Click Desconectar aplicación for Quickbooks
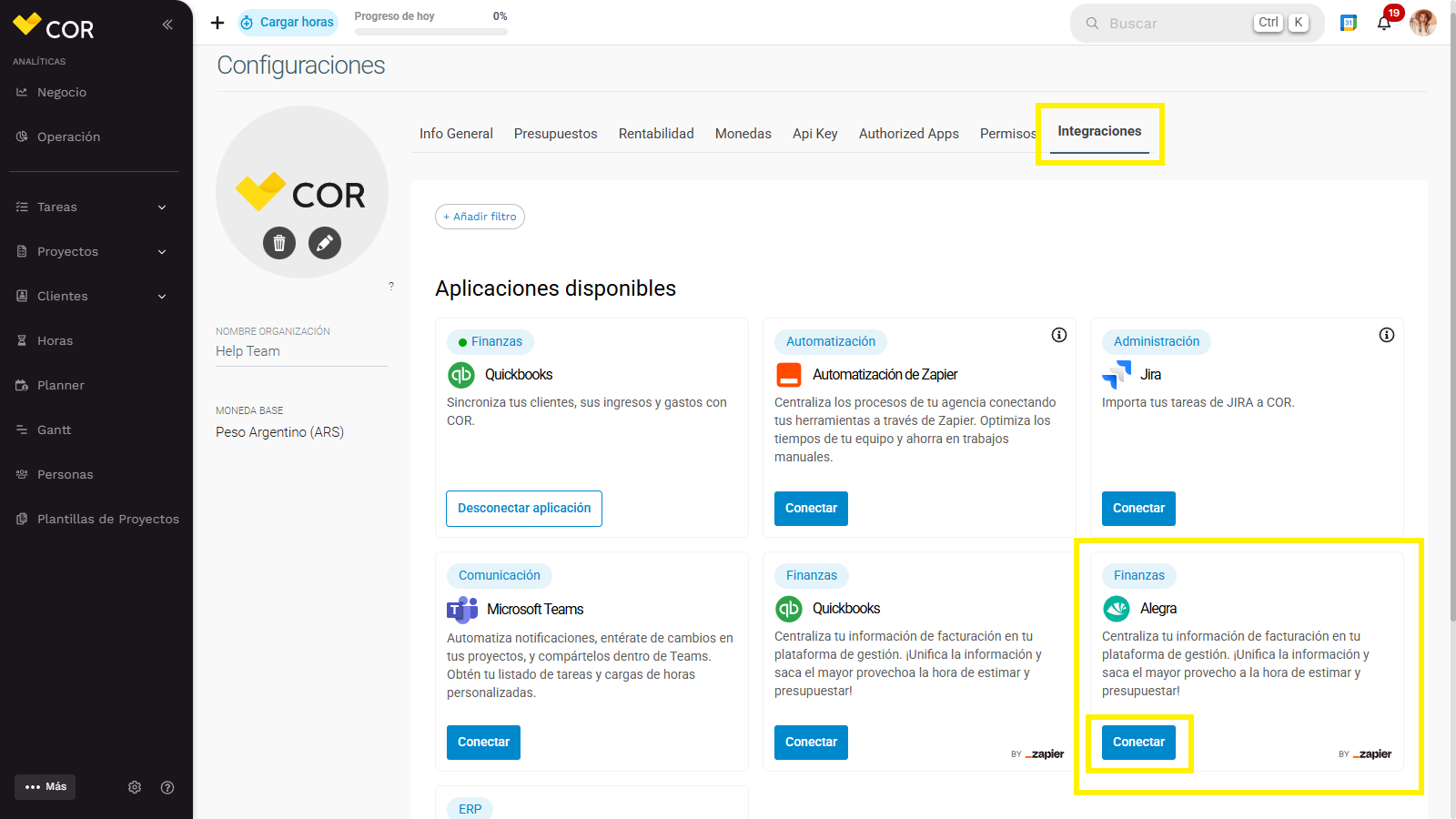The width and height of the screenshot is (1456, 819). (524, 509)
